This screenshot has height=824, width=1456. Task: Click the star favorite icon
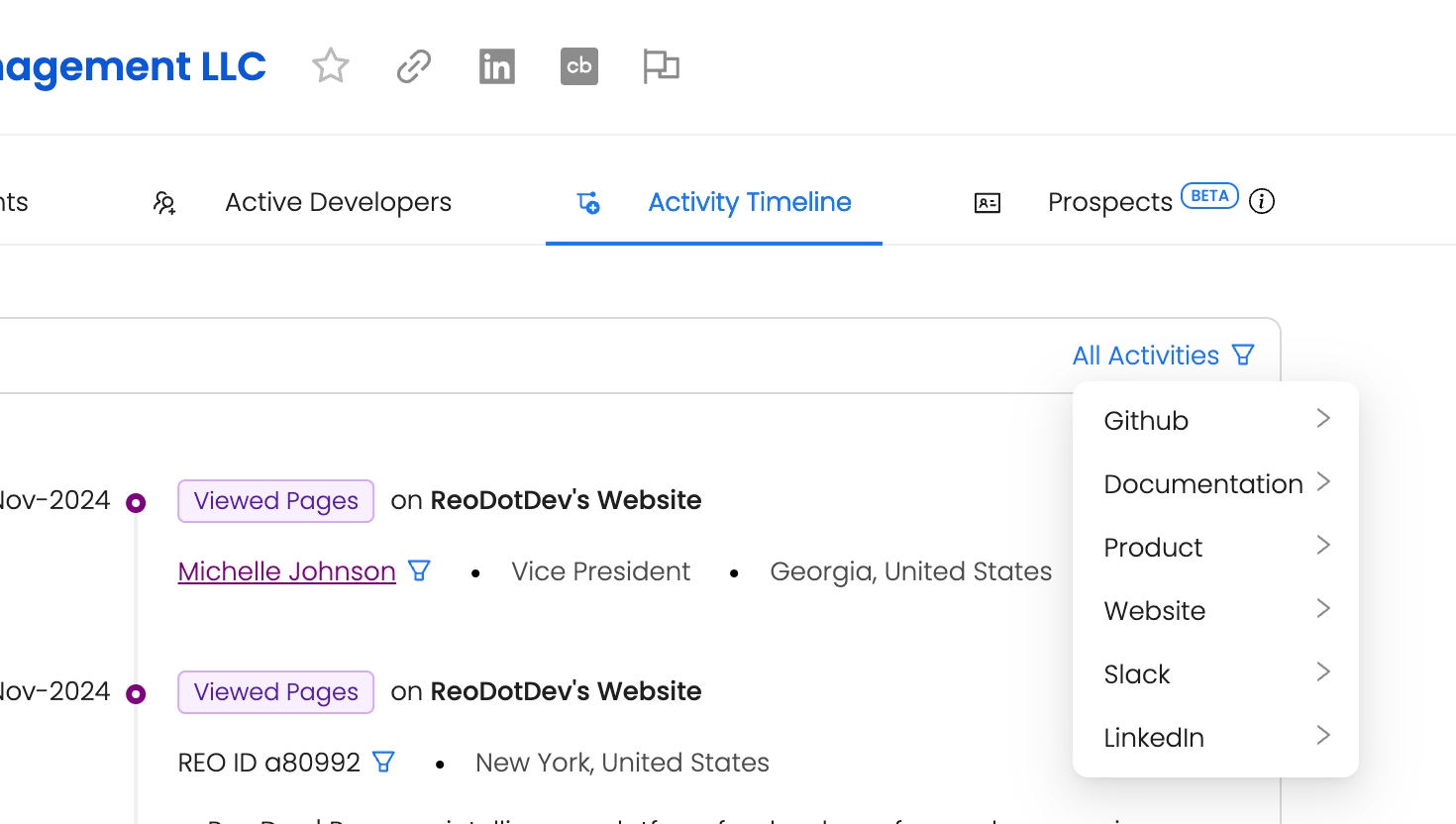pos(331,66)
